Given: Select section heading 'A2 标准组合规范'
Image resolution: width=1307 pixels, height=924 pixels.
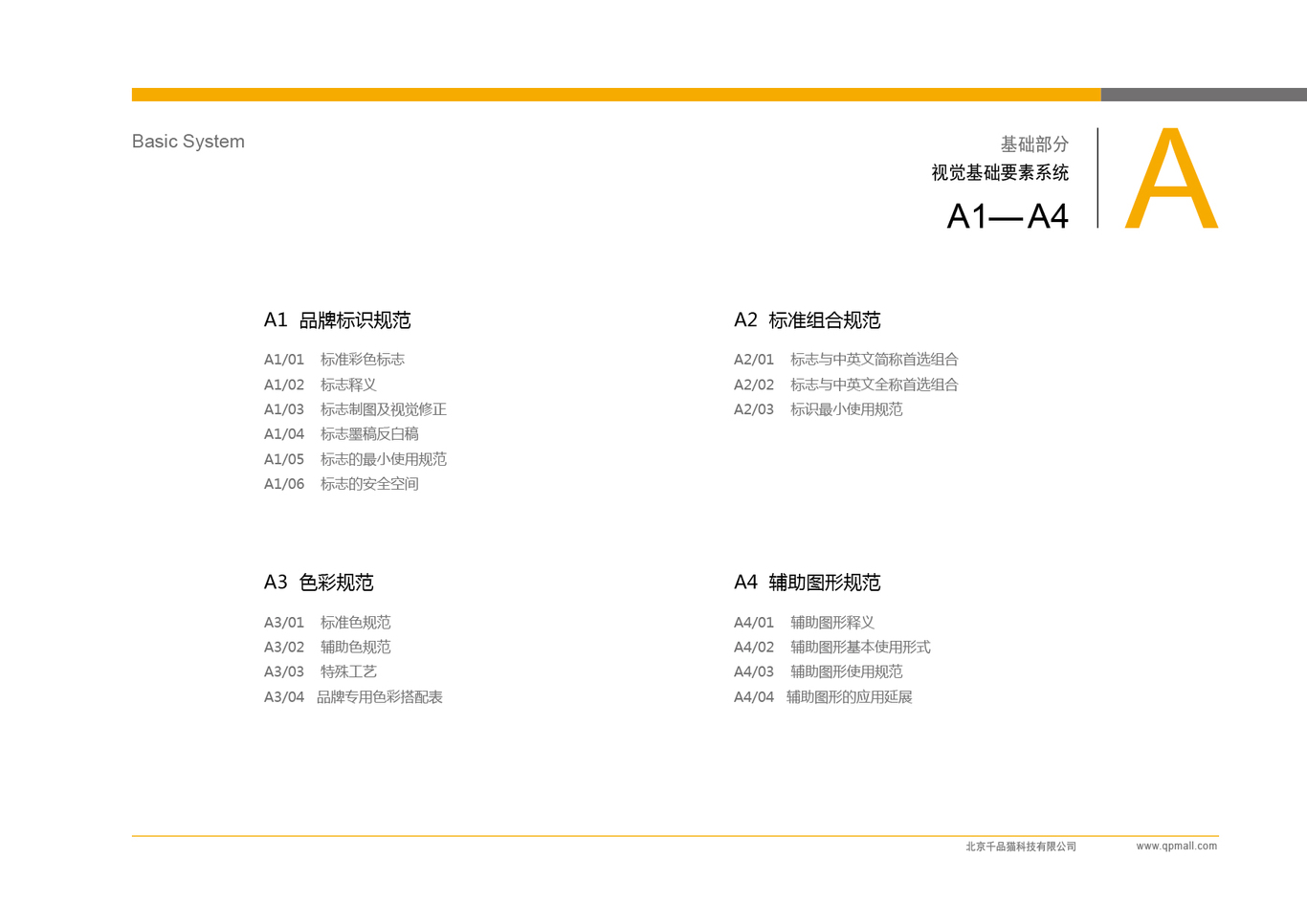Looking at the screenshot, I should 808,320.
